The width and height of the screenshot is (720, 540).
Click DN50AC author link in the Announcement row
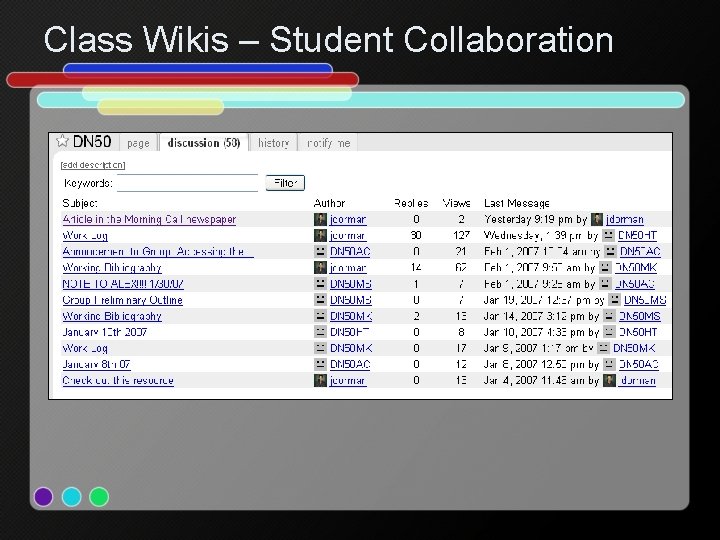[x=350, y=252]
